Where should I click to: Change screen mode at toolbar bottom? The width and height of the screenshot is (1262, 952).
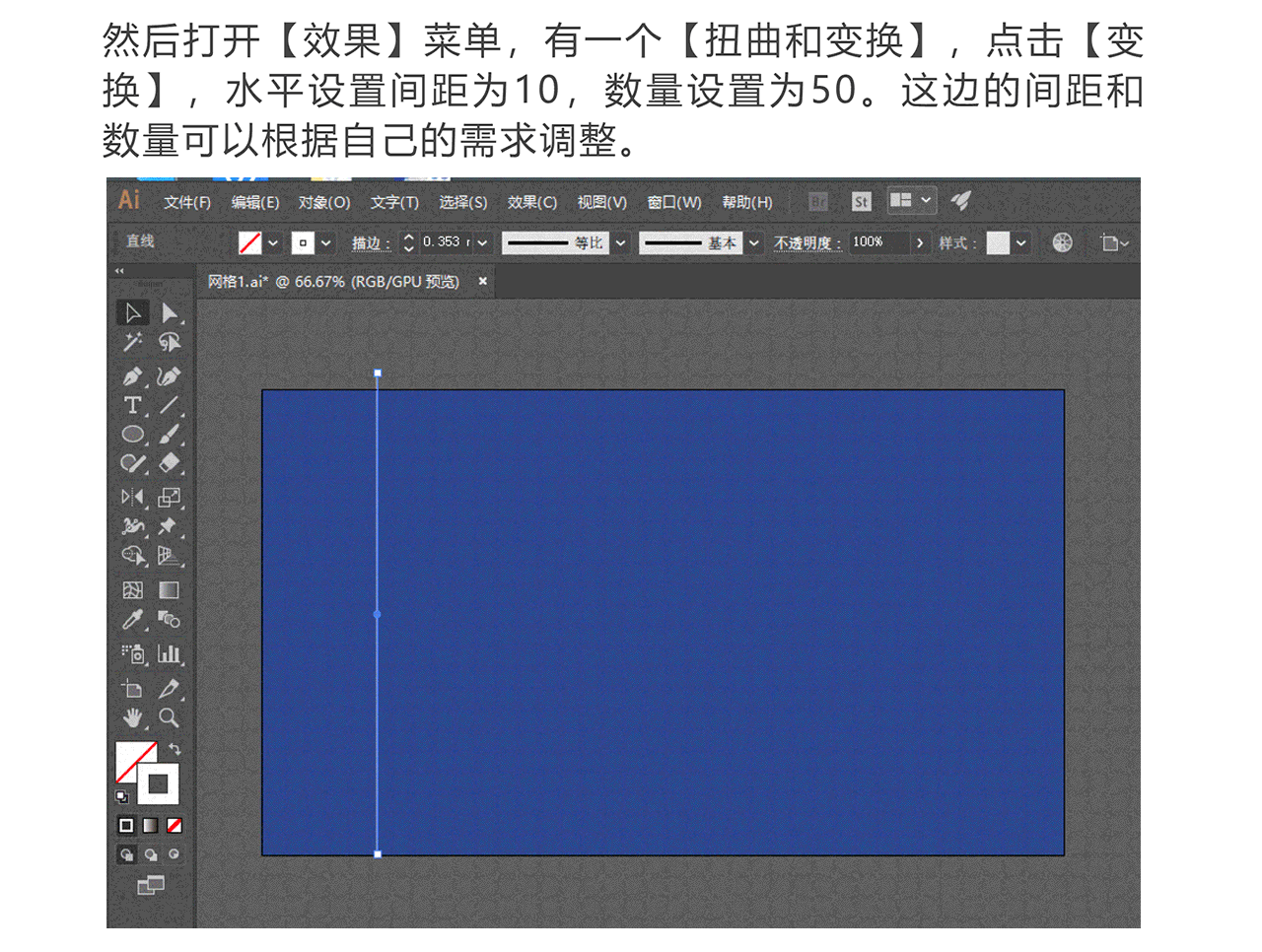[151, 885]
